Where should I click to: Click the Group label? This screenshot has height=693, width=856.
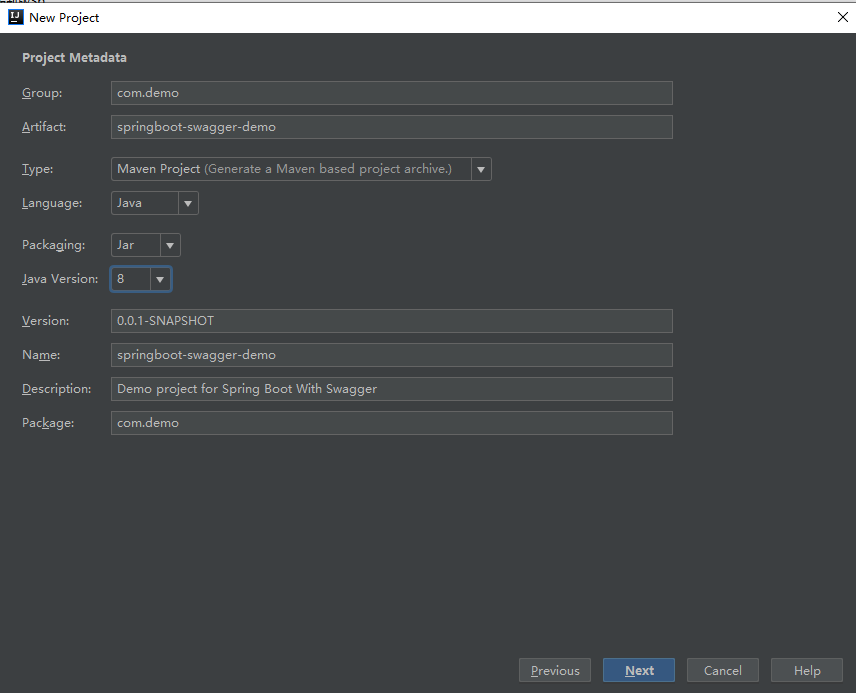click(x=42, y=93)
